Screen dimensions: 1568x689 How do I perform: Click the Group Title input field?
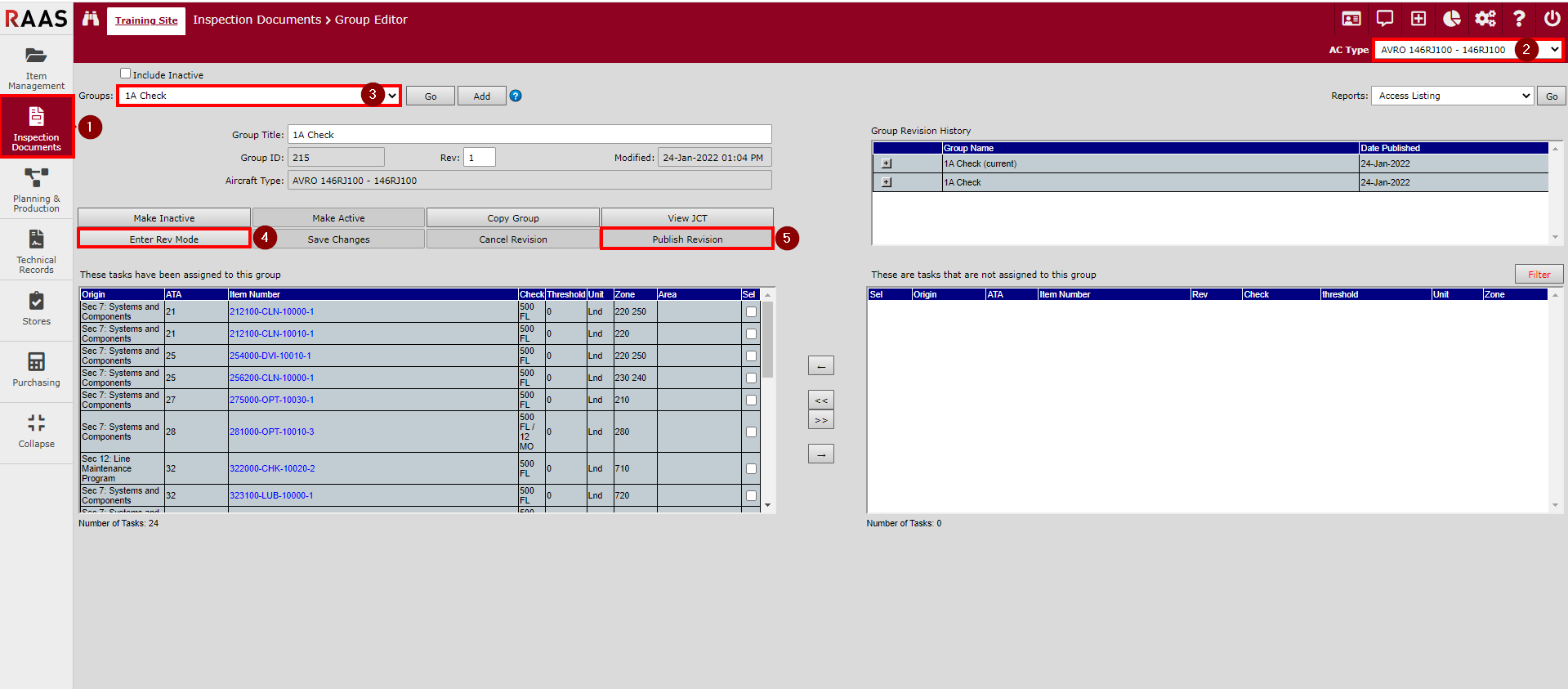tap(529, 135)
